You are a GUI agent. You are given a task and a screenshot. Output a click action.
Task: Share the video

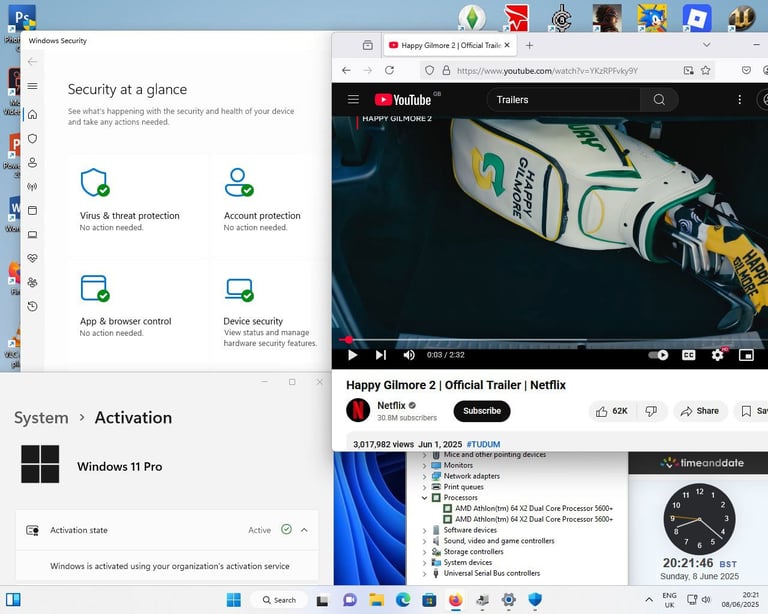tap(700, 411)
